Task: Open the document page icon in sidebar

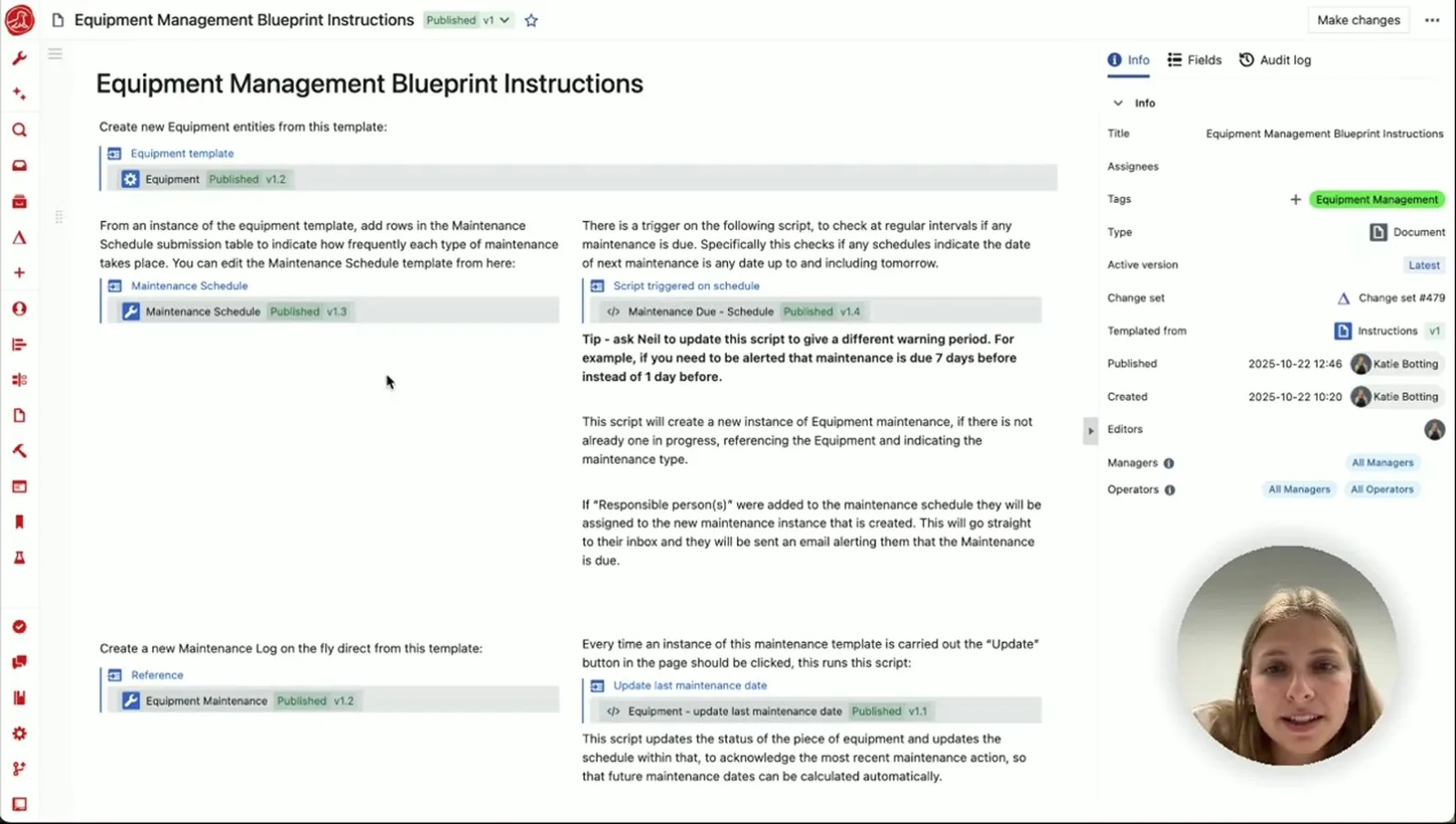Action: coord(19,416)
